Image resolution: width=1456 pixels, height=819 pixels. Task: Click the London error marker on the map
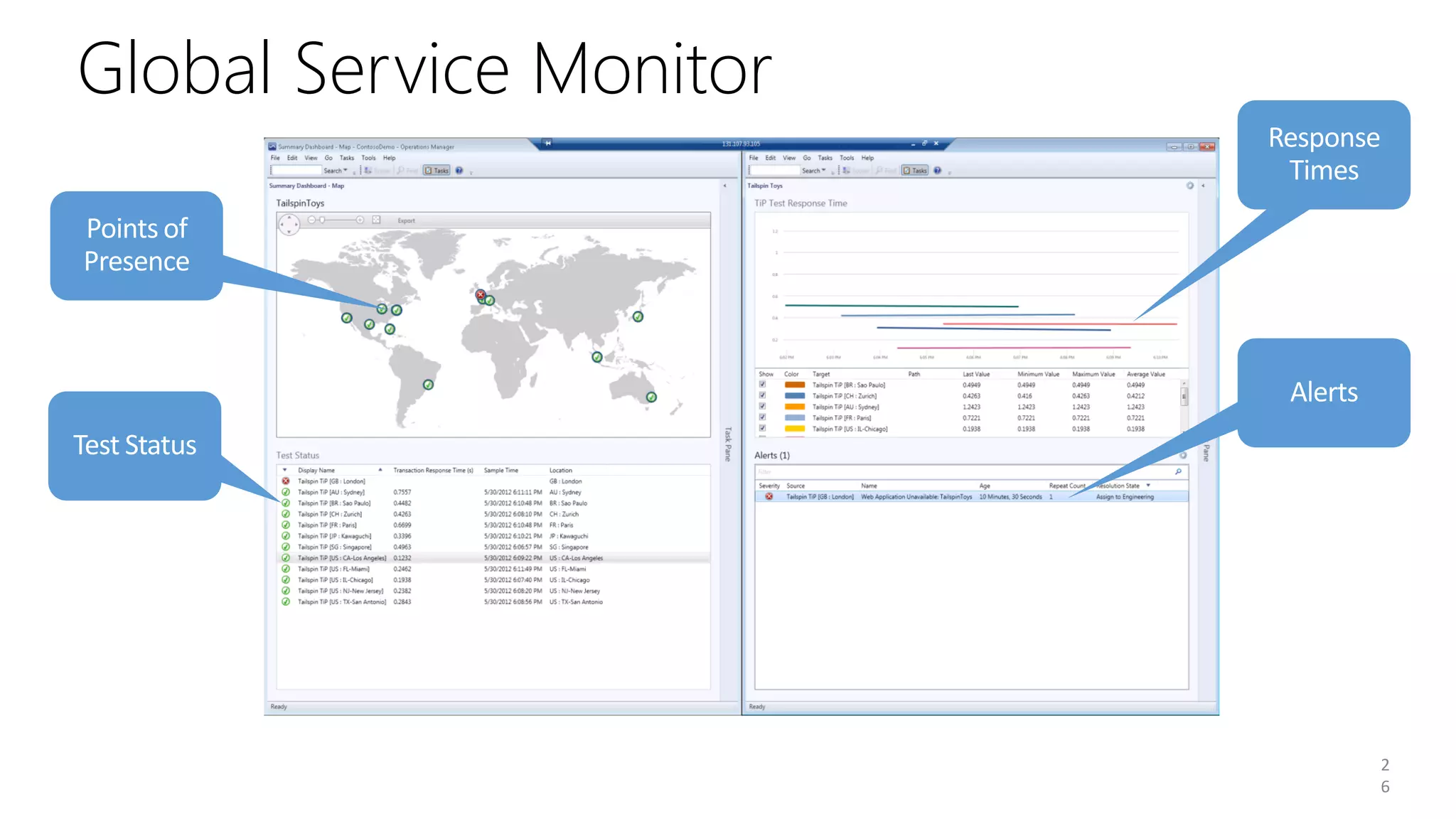coord(481,294)
